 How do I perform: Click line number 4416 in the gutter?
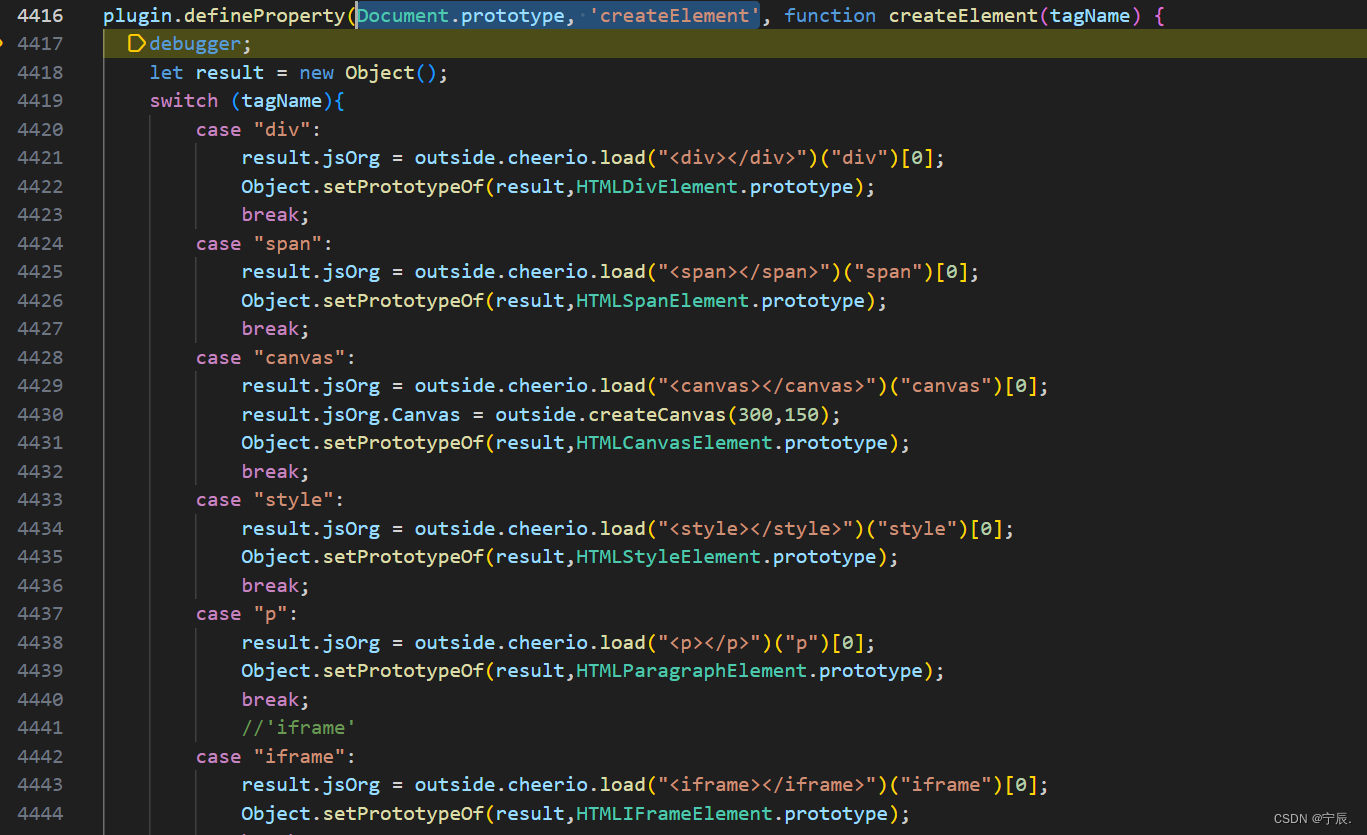click(x=40, y=16)
